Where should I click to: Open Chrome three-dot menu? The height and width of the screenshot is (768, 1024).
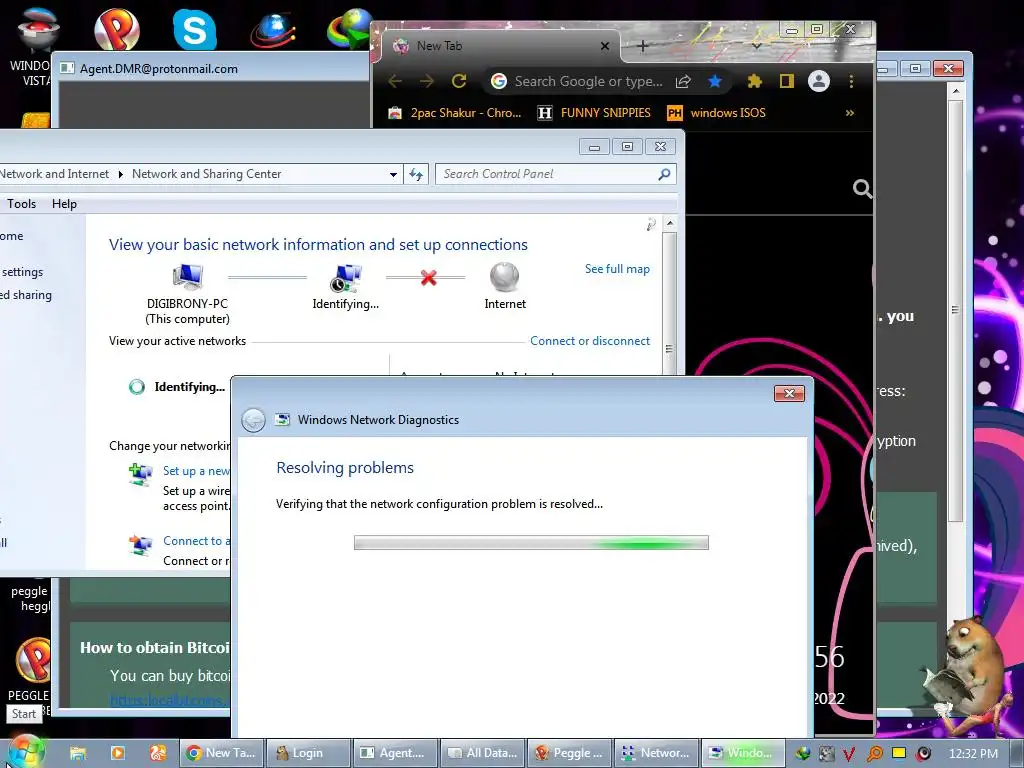(851, 81)
